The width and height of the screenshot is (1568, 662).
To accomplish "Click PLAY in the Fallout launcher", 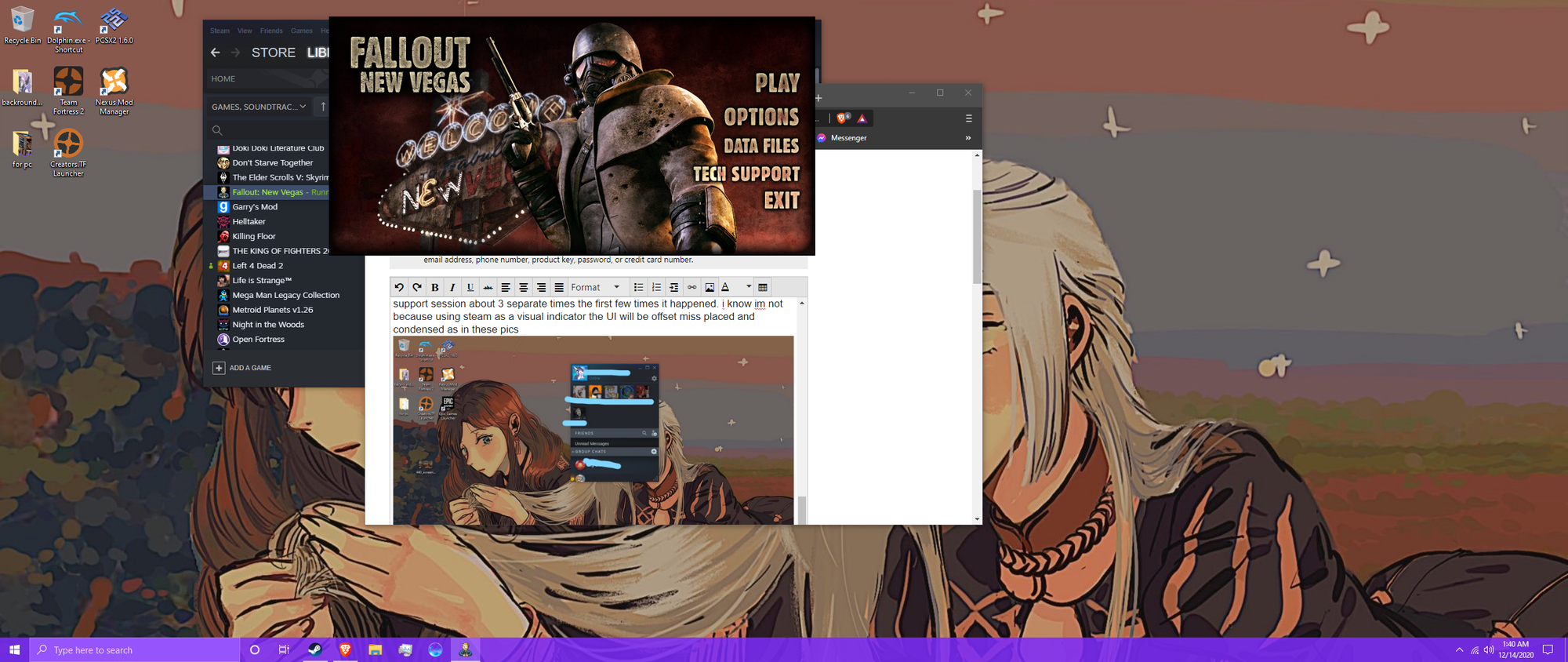I will [777, 83].
